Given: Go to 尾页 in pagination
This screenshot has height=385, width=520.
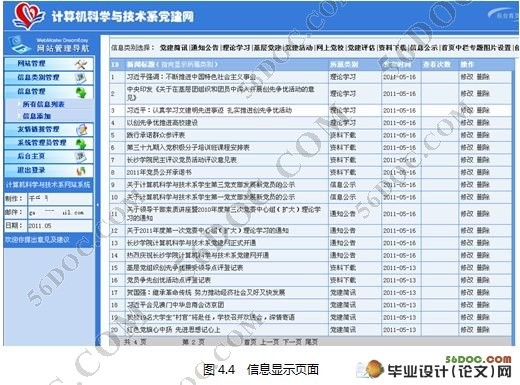Looking at the screenshot, I should point(311,342).
